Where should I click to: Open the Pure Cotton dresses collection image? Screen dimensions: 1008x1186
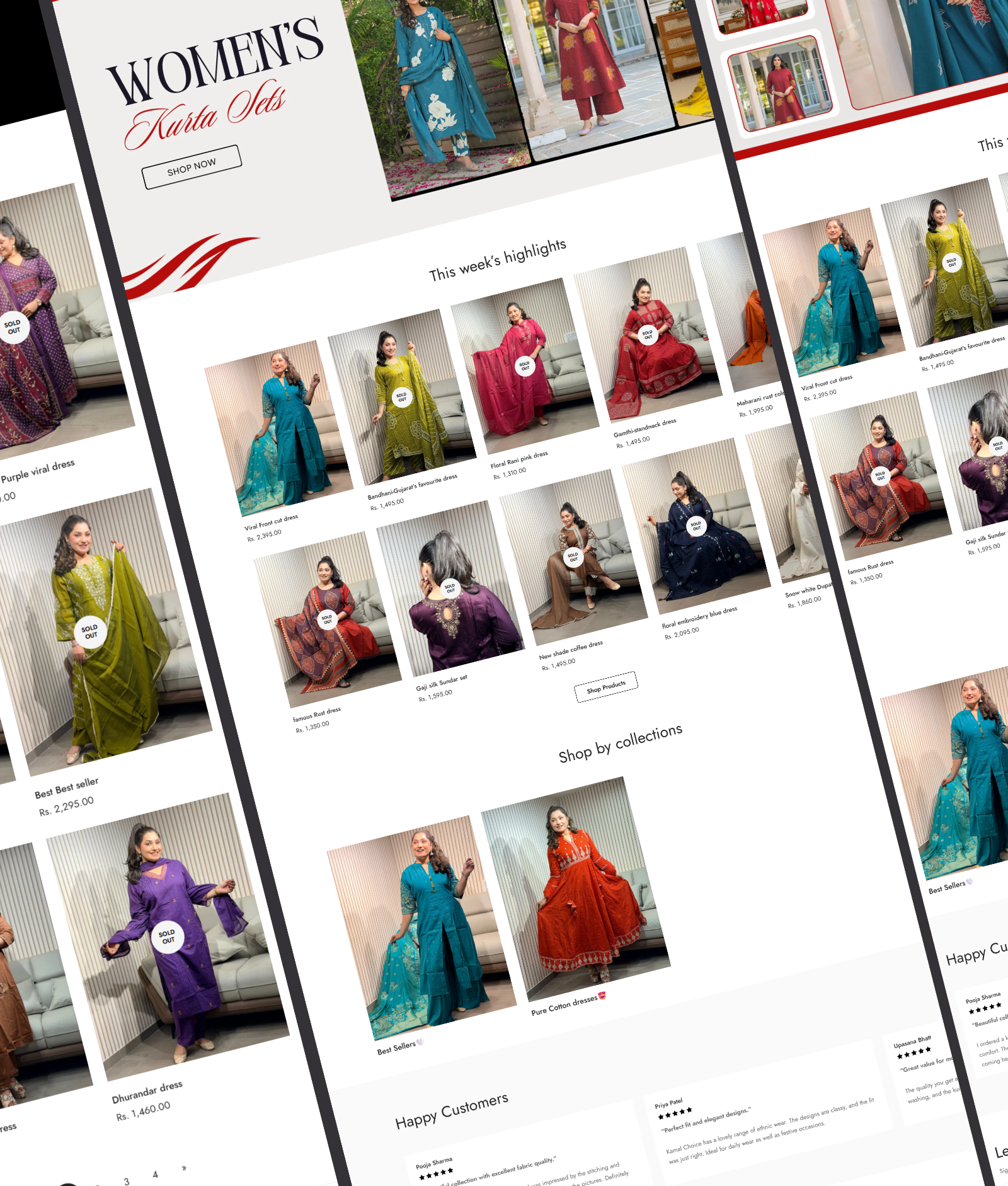point(576,889)
